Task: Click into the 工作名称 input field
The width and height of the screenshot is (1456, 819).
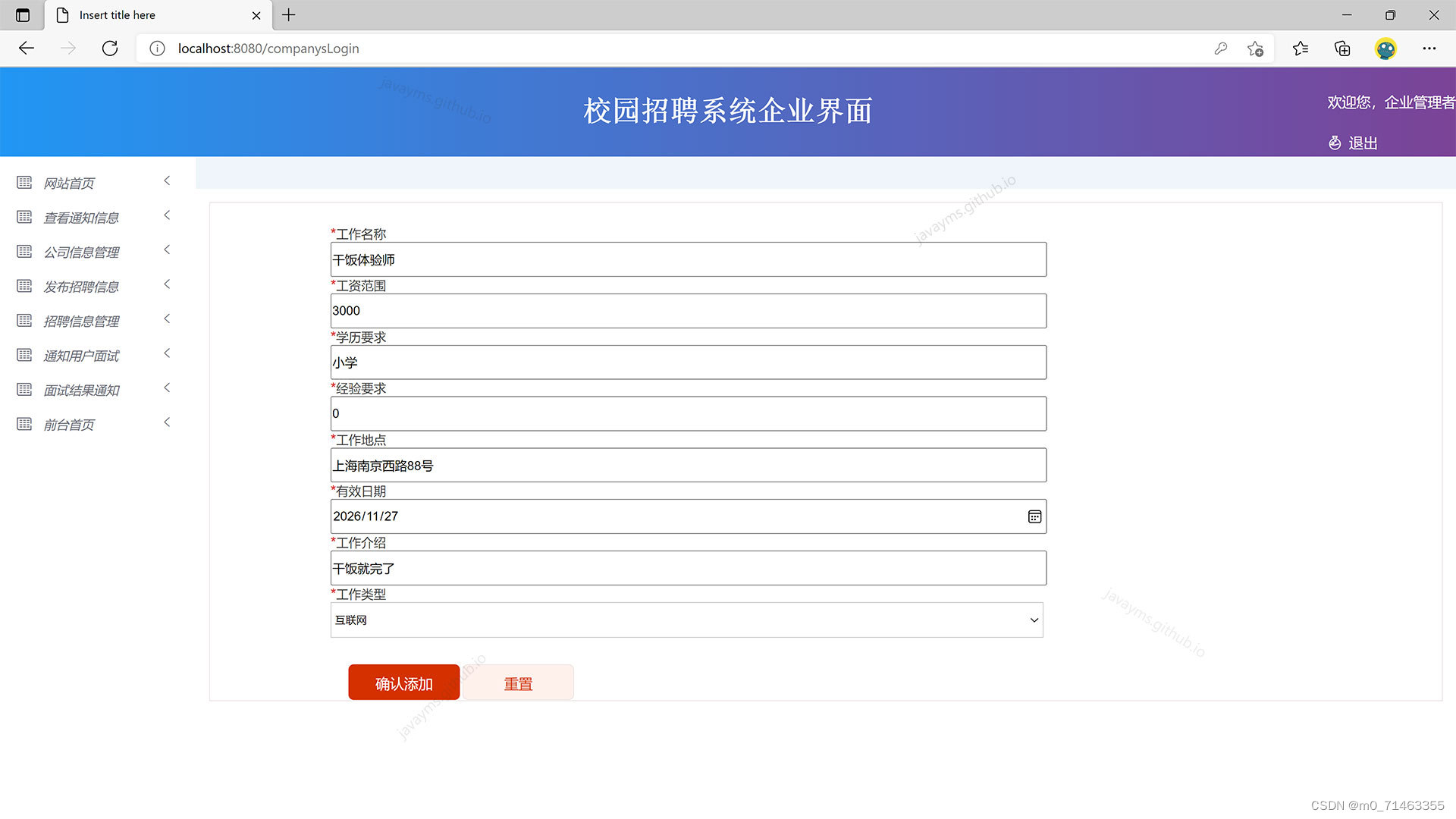Action: 688,260
